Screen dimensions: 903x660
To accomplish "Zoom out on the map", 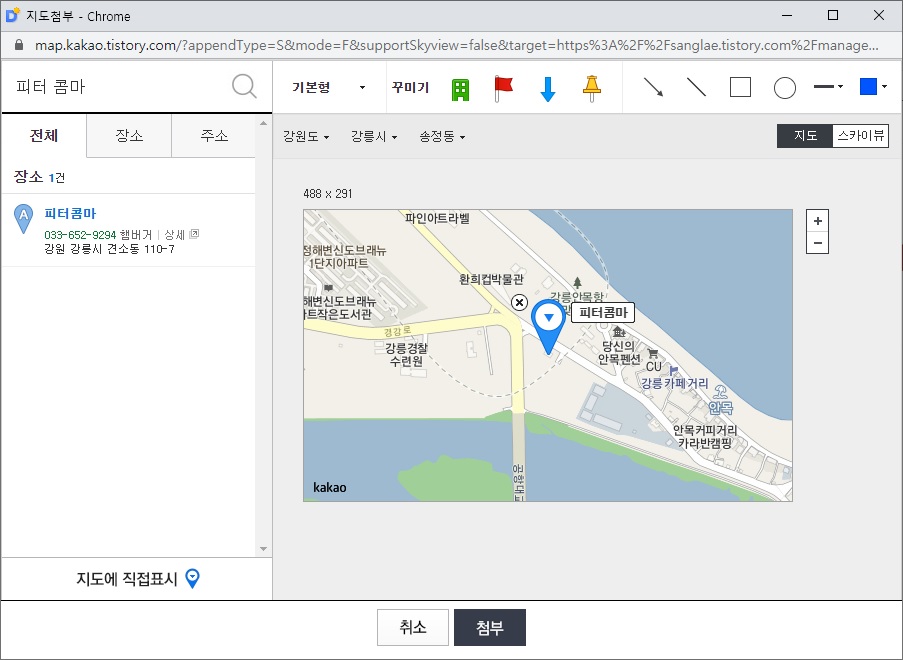I will point(817,243).
